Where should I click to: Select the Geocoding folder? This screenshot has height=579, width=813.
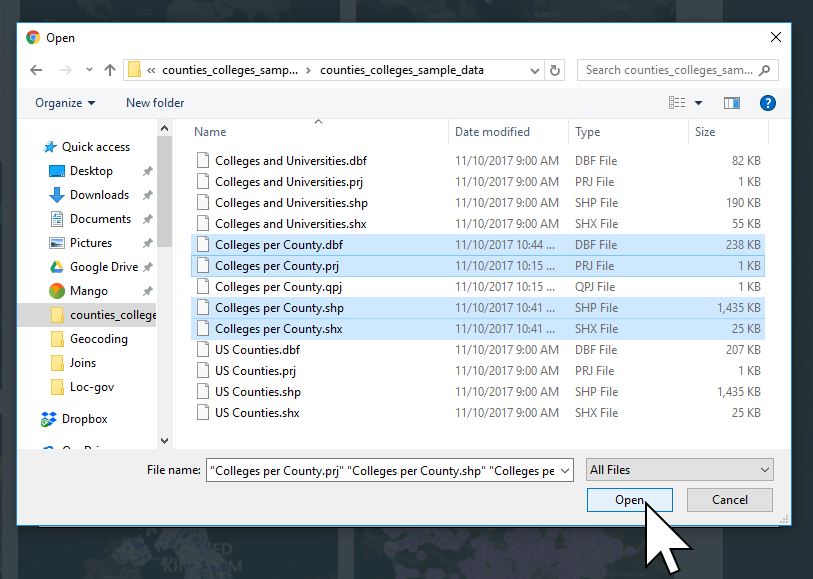coord(97,338)
